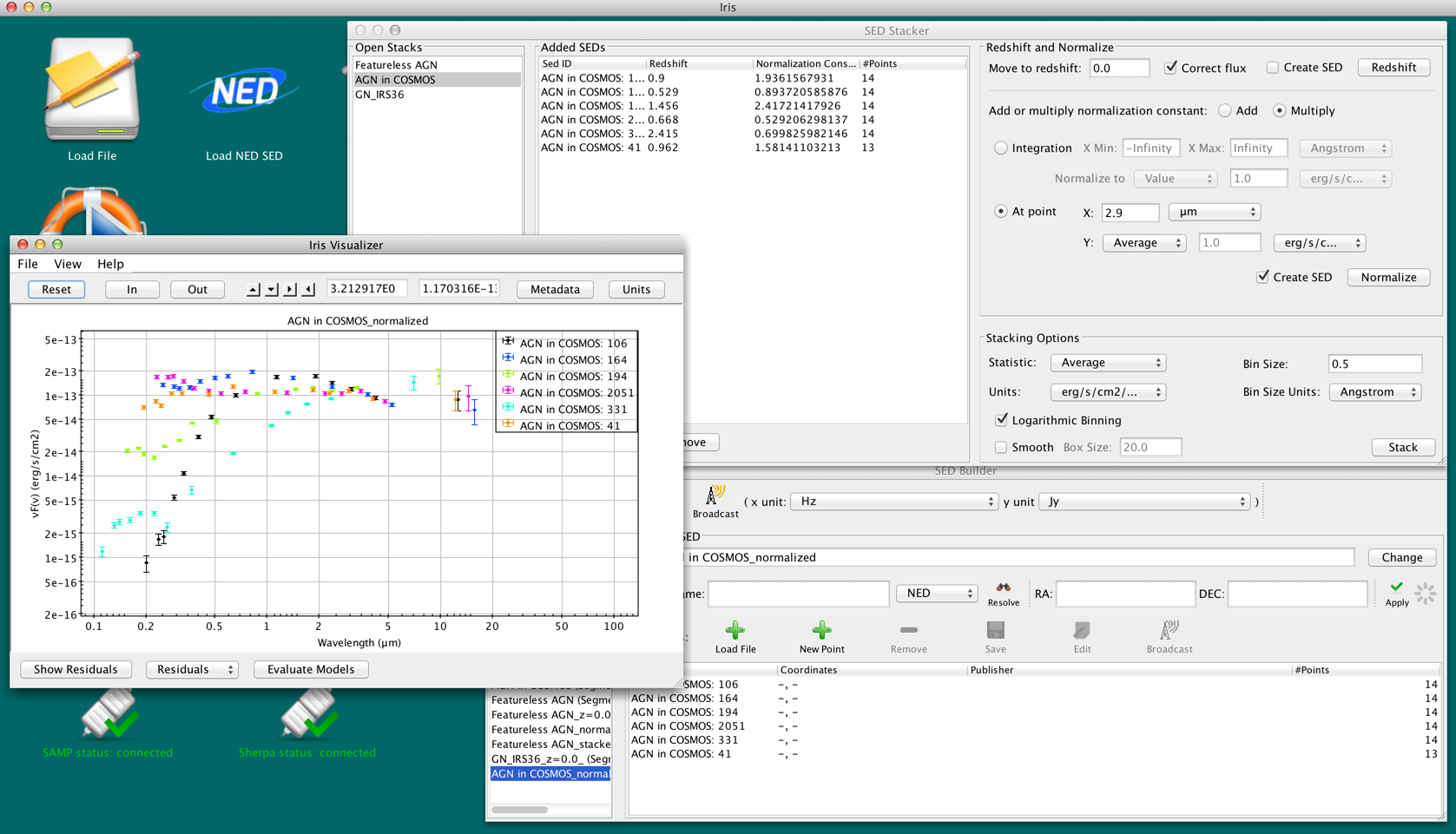Click the Reset button in Visualizer
This screenshot has height=834, width=1456.
56,289
